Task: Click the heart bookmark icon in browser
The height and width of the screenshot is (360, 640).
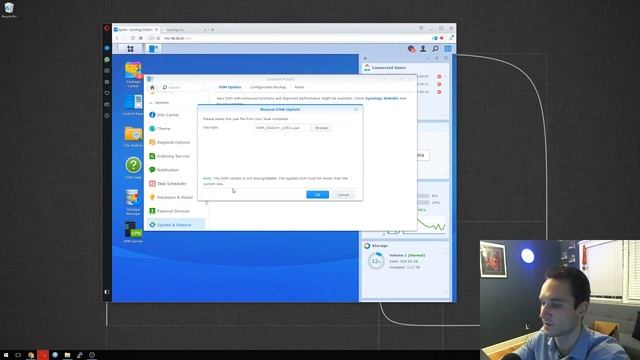Action: tap(442, 38)
